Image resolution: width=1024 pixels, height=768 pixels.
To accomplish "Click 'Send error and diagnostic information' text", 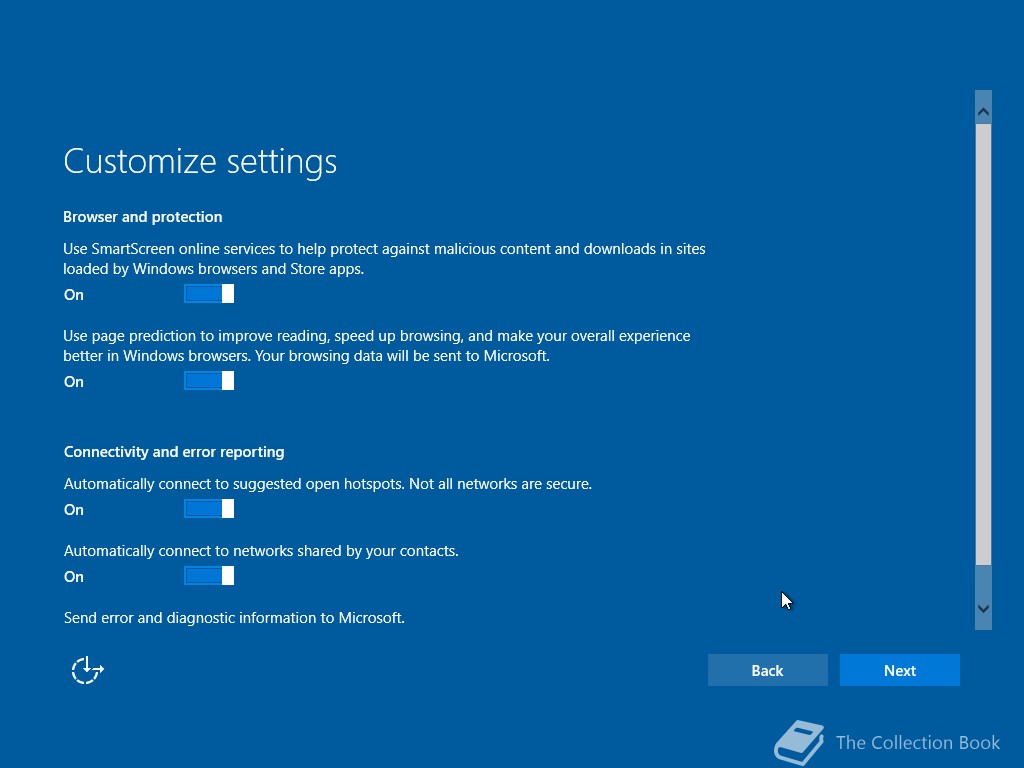I will click(234, 618).
